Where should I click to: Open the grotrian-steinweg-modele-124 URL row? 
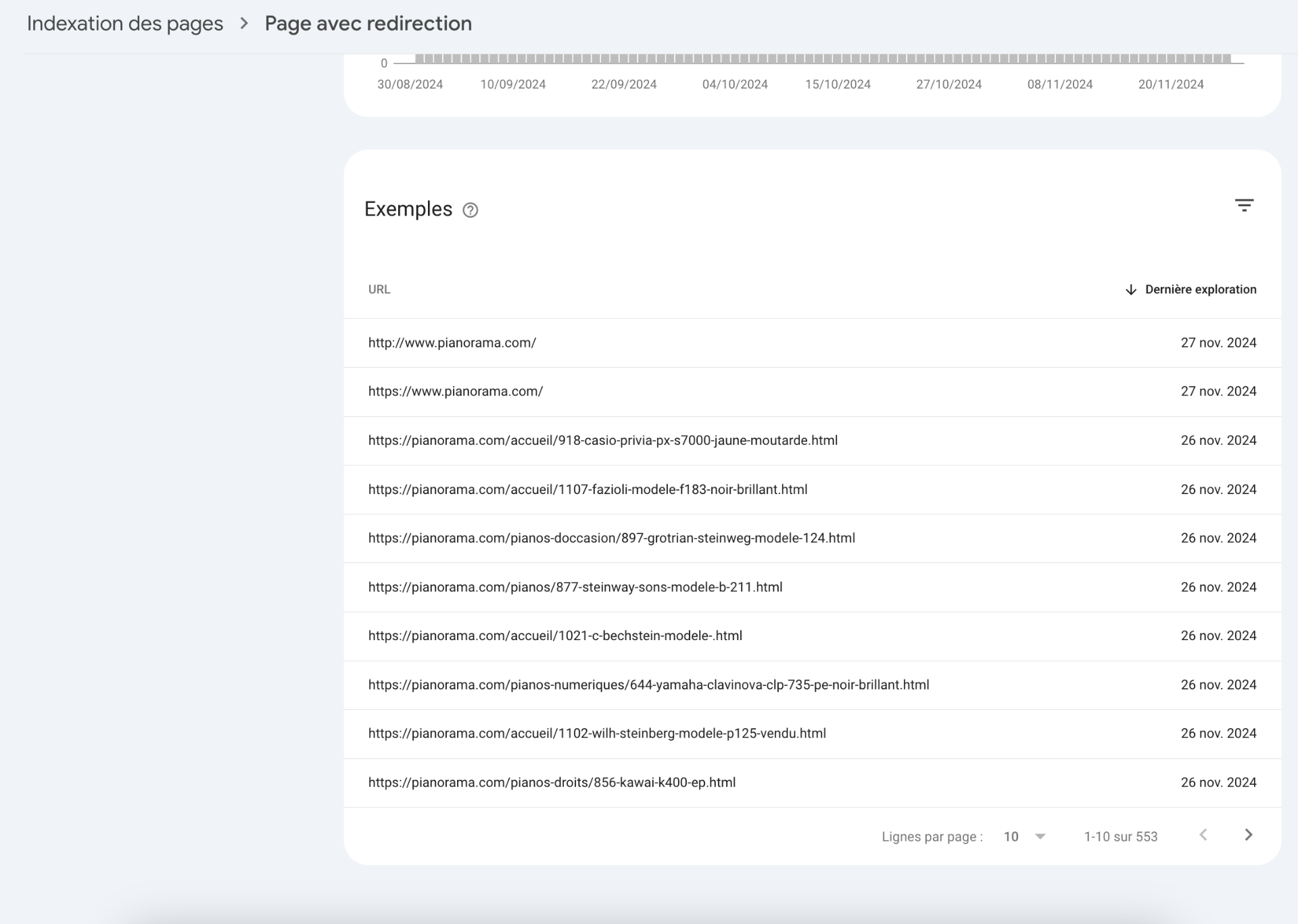(611, 538)
